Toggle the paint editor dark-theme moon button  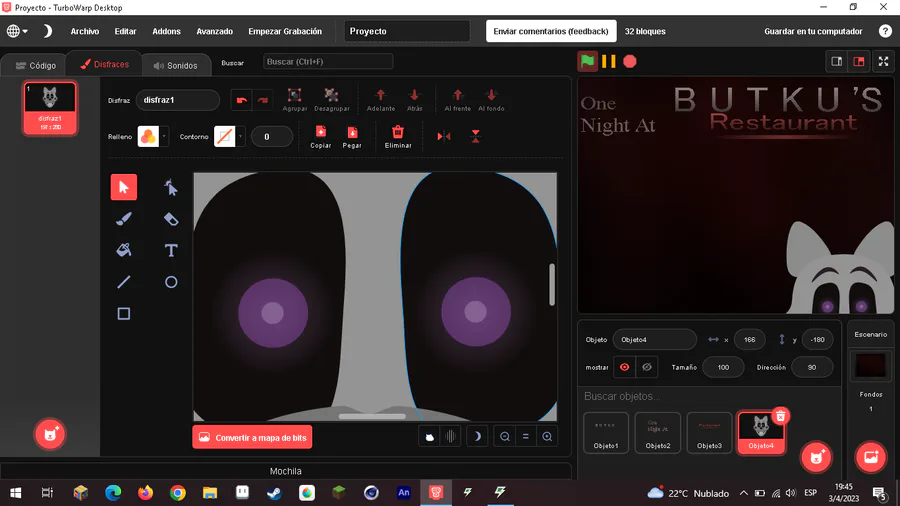477,437
